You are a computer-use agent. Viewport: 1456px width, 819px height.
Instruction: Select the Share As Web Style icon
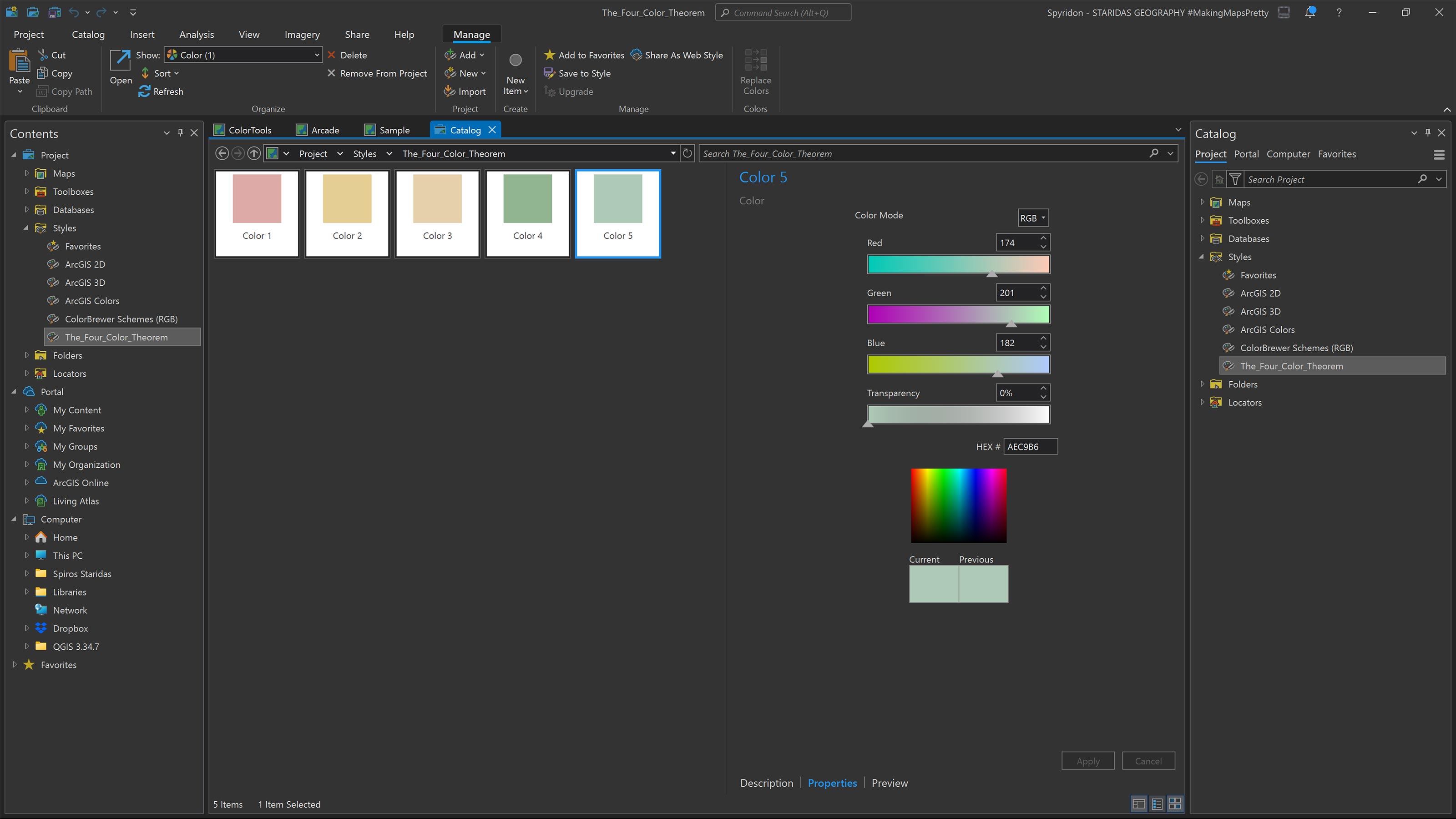[x=637, y=55]
